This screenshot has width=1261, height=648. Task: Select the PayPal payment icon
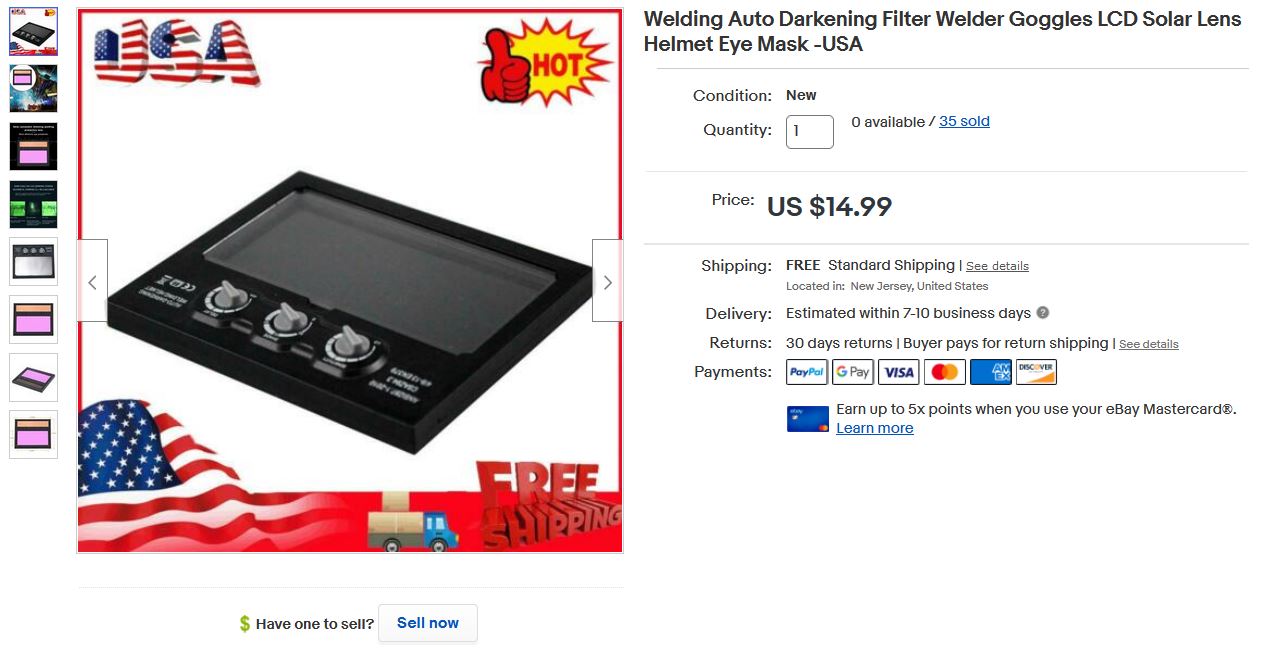coord(807,372)
